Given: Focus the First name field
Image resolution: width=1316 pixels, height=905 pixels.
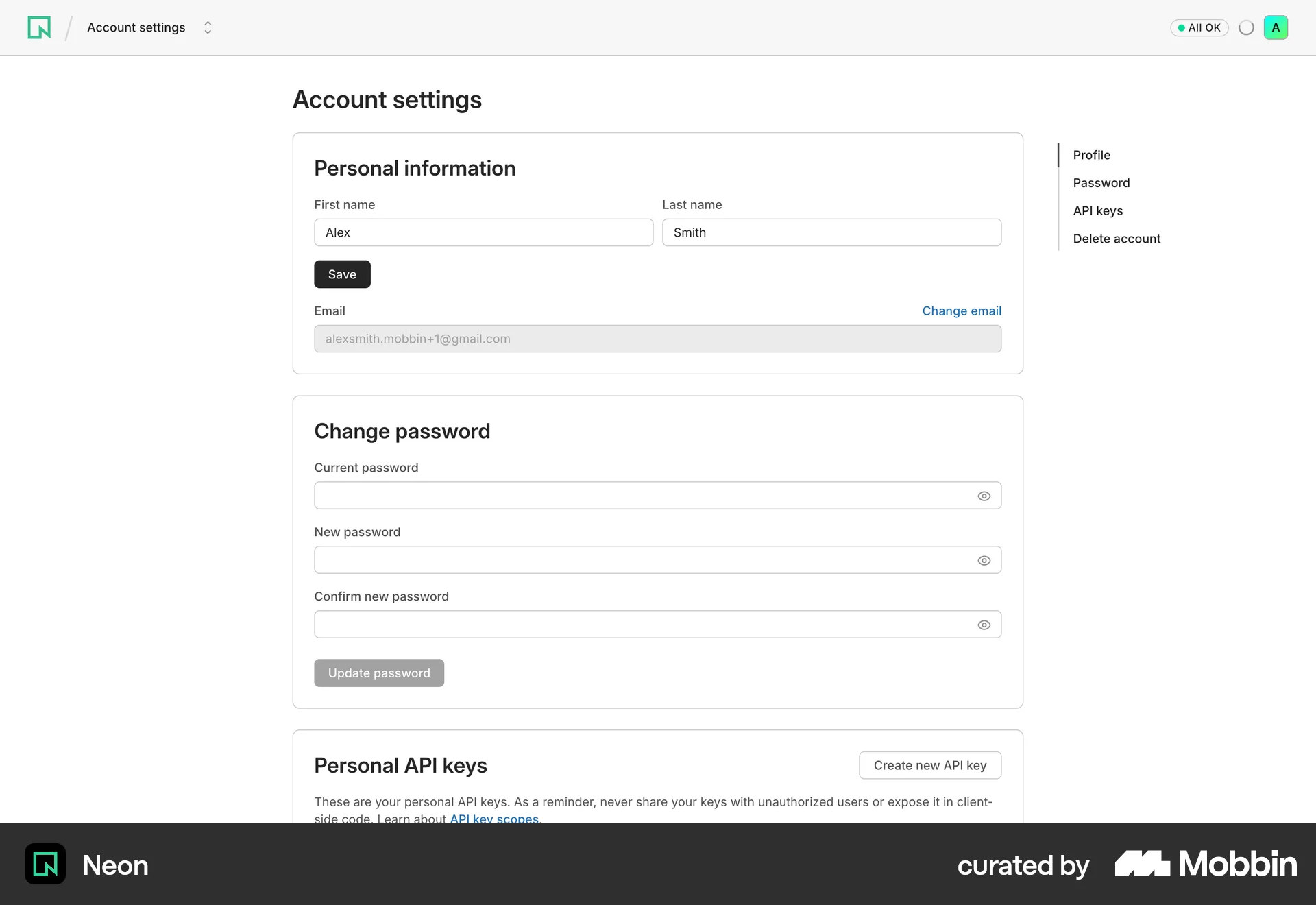Looking at the screenshot, I should click(483, 232).
